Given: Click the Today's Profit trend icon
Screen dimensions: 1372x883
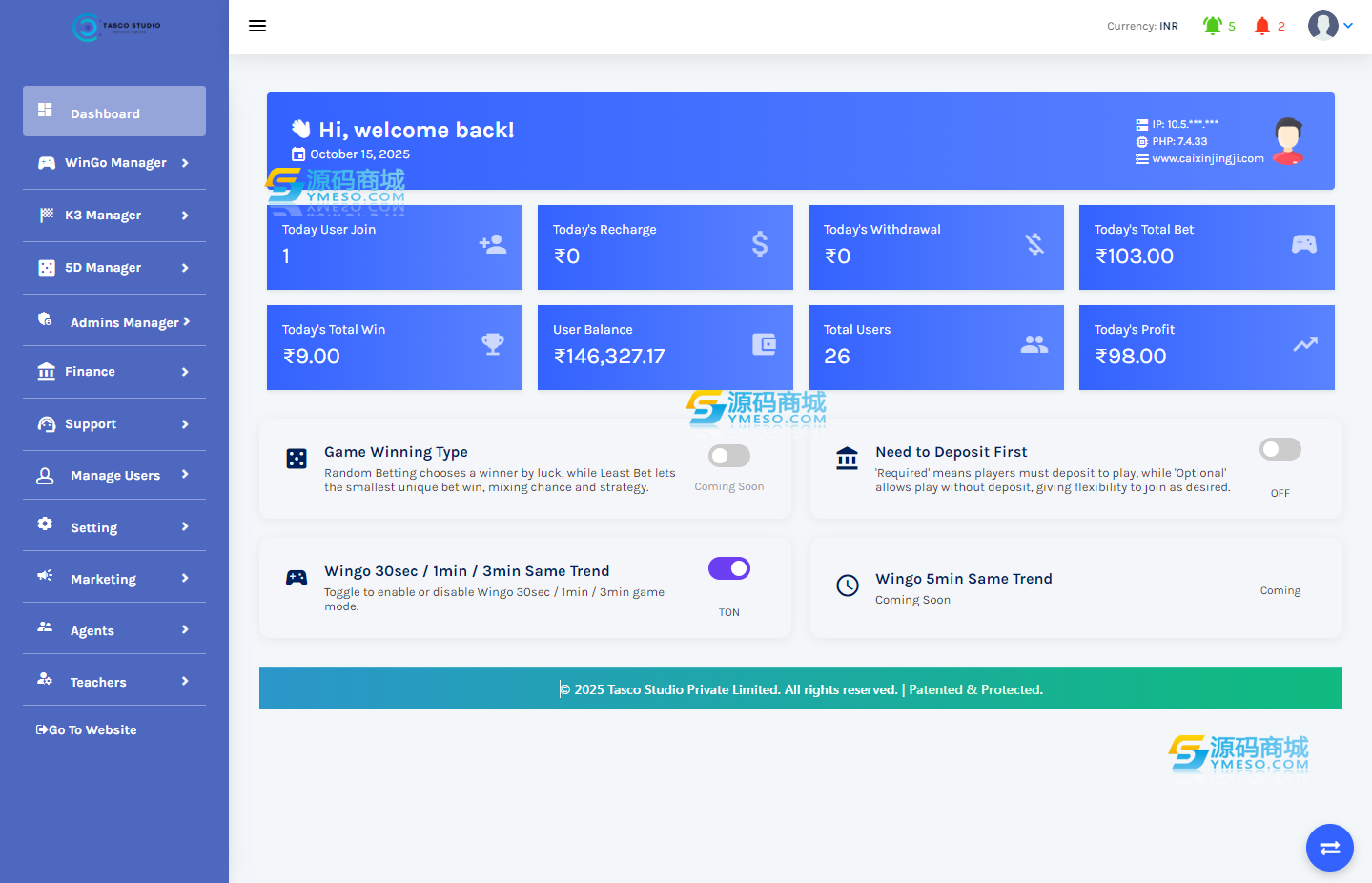Looking at the screenshot, I should pyautogui.click(x=1304, y=344).
